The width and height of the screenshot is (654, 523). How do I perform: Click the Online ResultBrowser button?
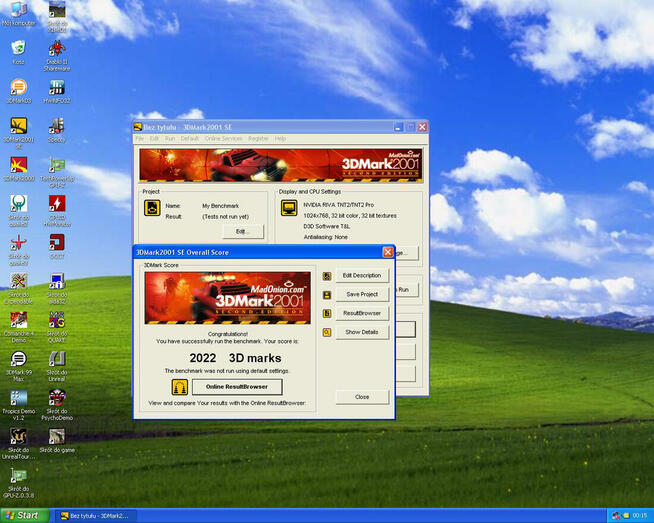tap(237, 387)
